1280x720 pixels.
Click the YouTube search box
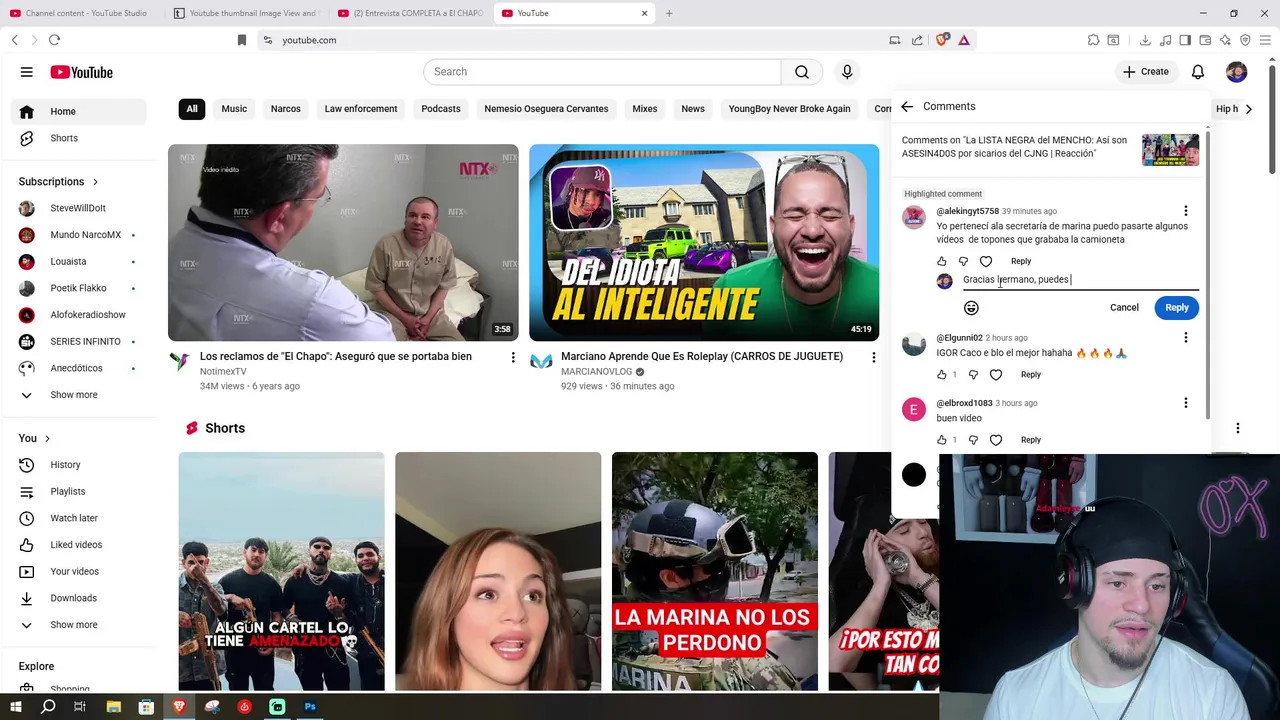(x=602, y=72)
